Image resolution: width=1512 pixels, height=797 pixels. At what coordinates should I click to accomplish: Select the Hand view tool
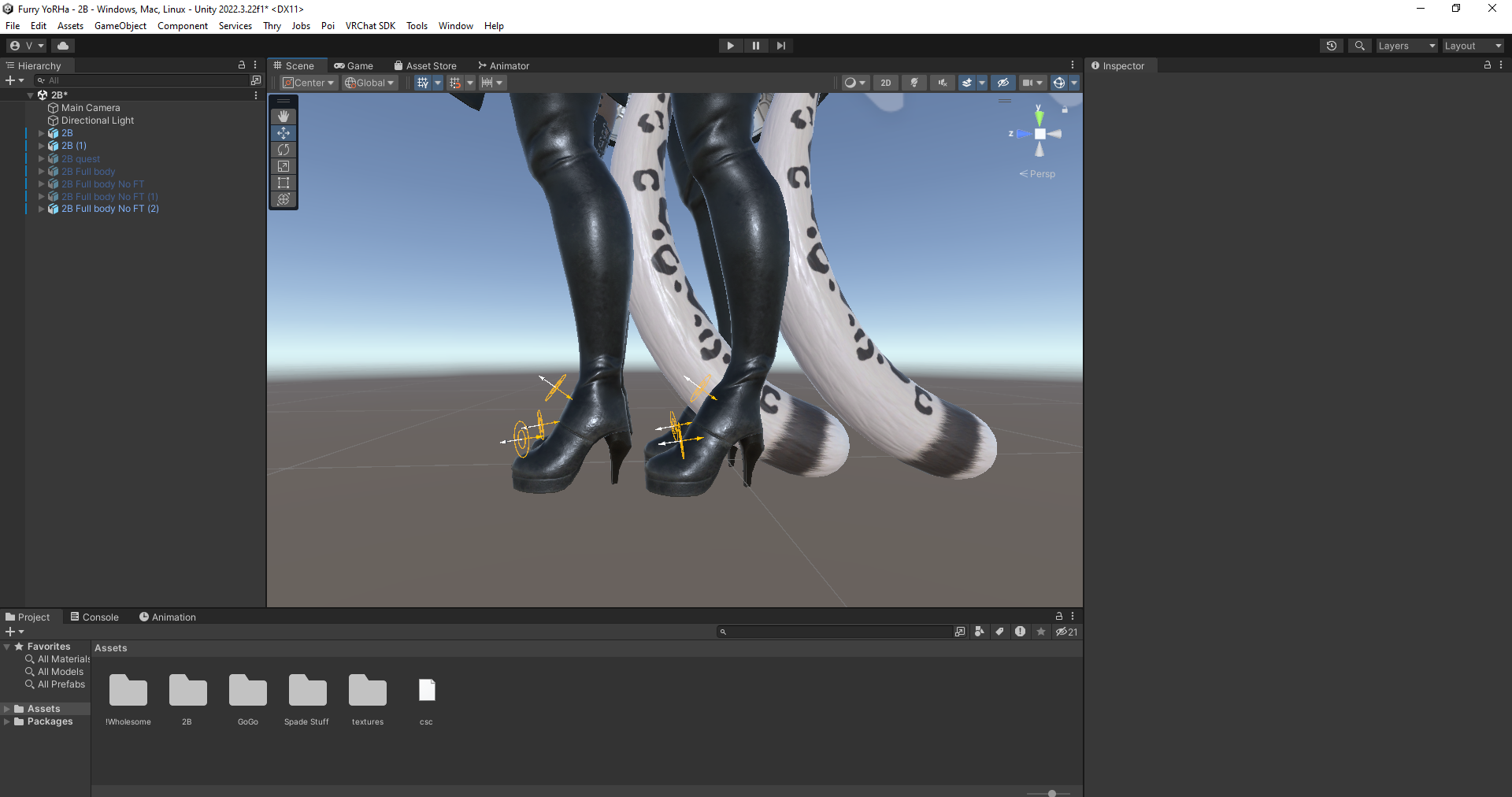pos(283,117)
